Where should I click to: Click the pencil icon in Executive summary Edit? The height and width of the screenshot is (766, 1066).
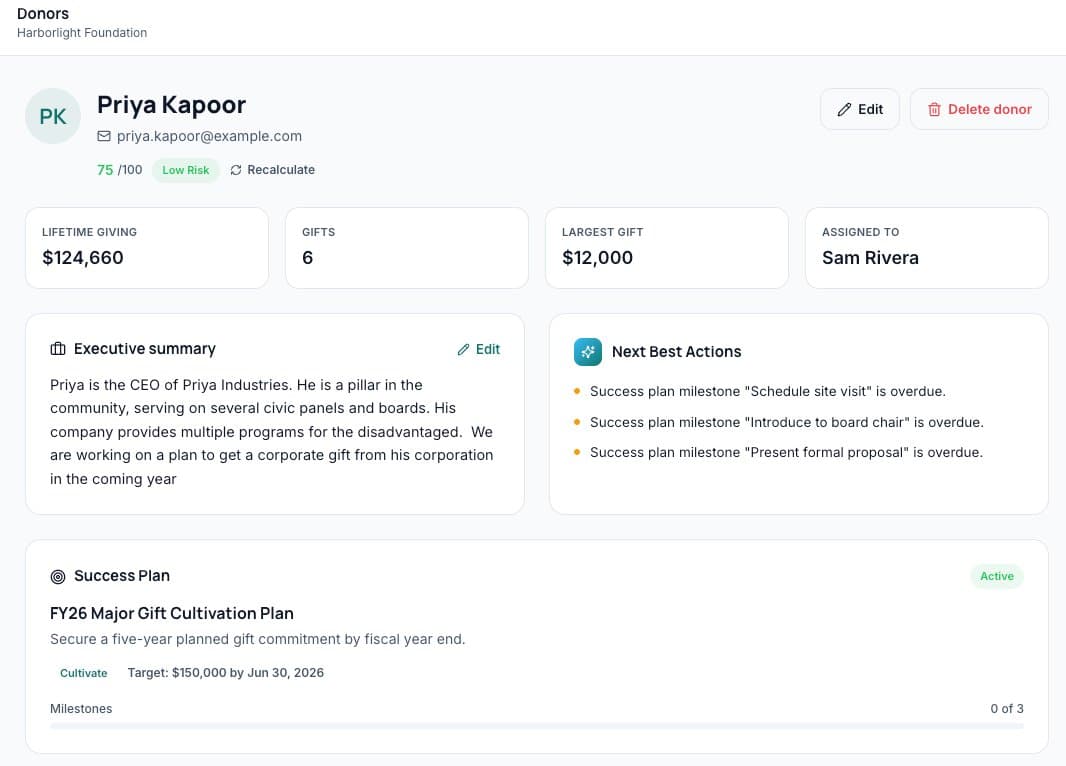(x=464, y=349)
